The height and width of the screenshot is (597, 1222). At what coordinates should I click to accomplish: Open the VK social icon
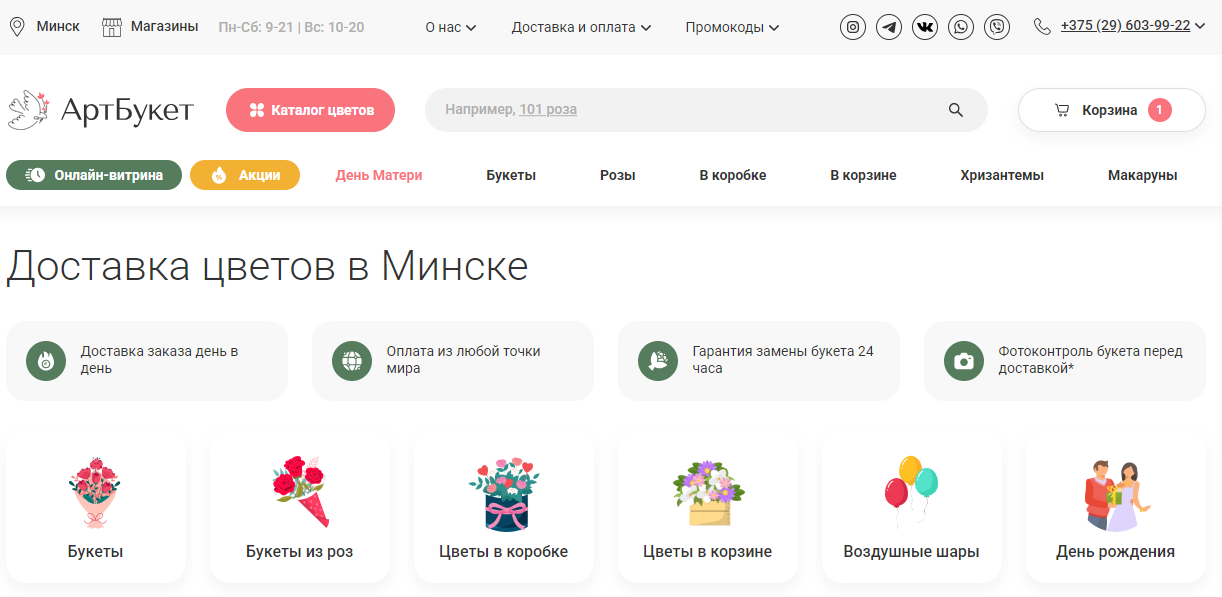925,27
